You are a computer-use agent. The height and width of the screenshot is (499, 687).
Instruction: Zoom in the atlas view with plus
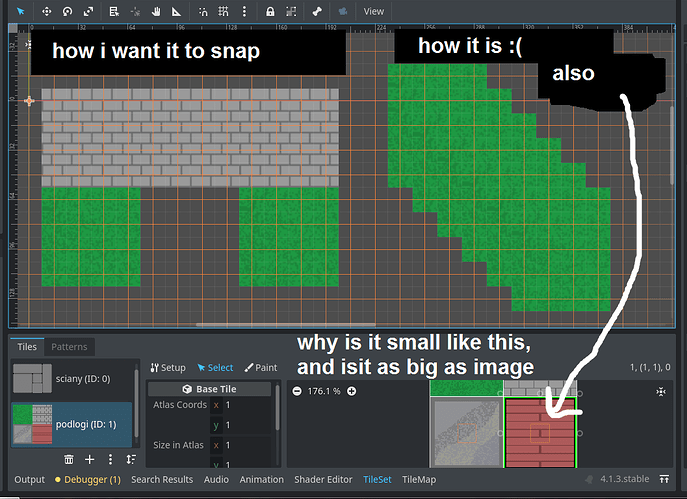pyautogui.click(x=351, y=391)
